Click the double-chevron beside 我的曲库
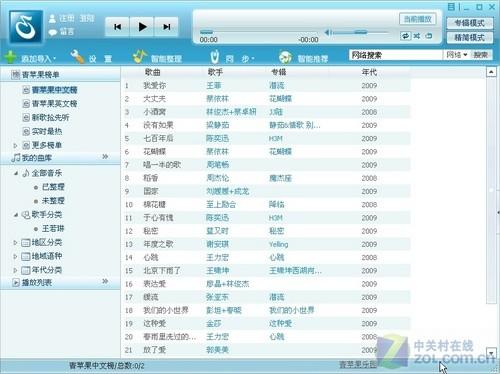The image size is (500, 374). tap(105, 156)
